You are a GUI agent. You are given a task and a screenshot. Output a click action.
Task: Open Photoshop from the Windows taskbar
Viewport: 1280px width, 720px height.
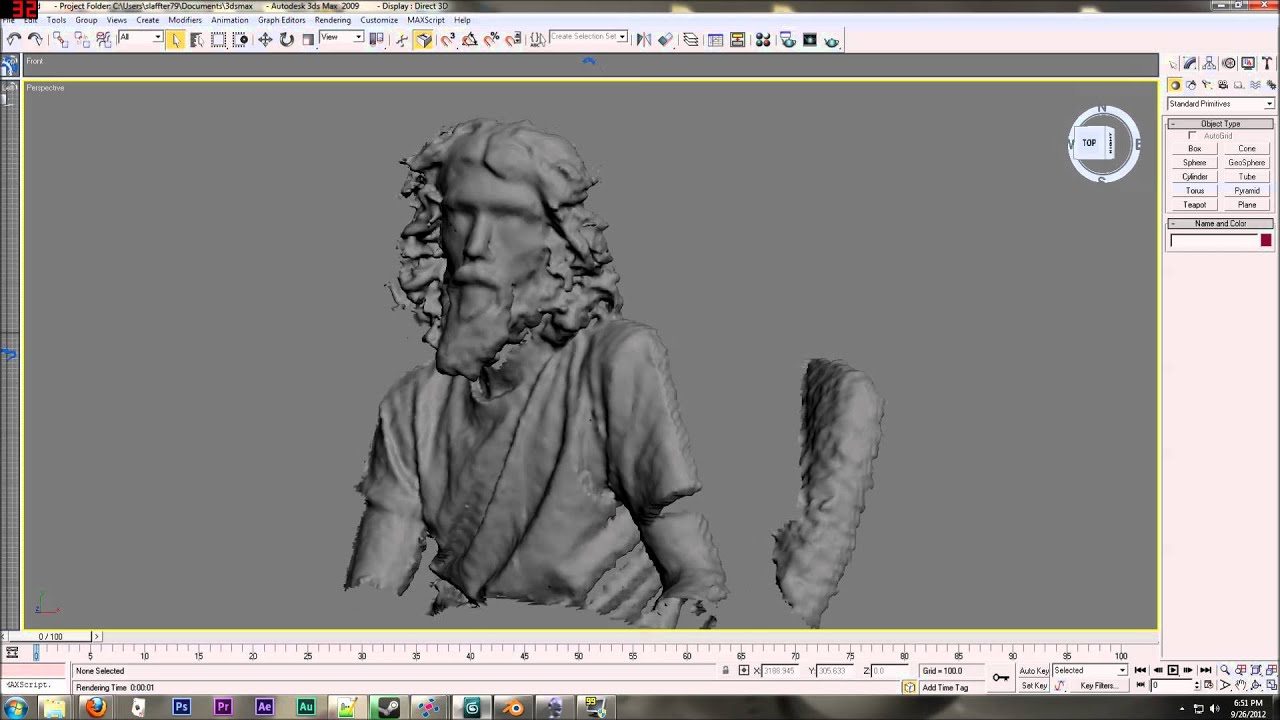(181, 708)
